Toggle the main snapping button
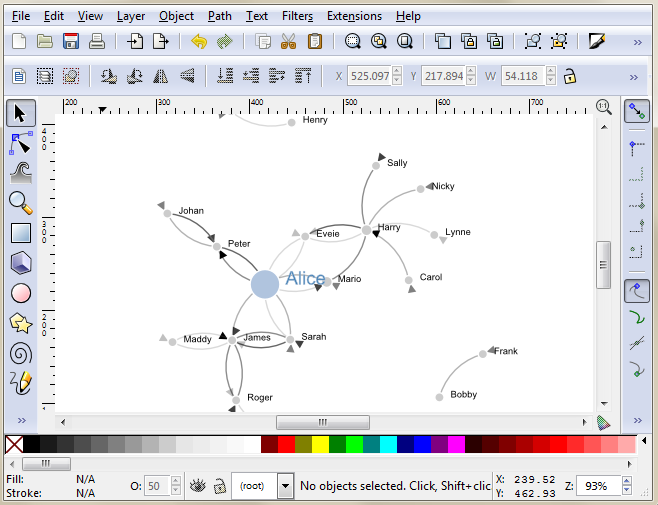This screenshot has width=658, height=505. (x=637, y=112)
